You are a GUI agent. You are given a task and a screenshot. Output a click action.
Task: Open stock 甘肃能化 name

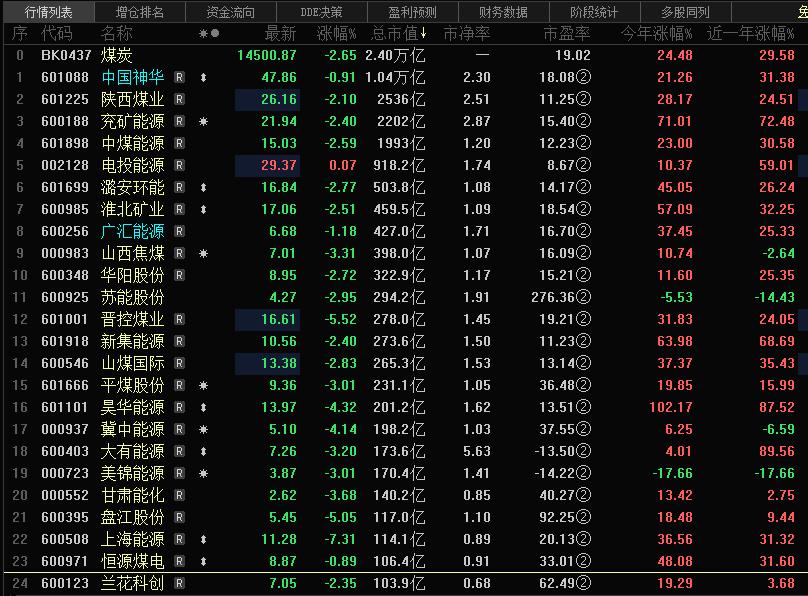click(x=133, y=495)
